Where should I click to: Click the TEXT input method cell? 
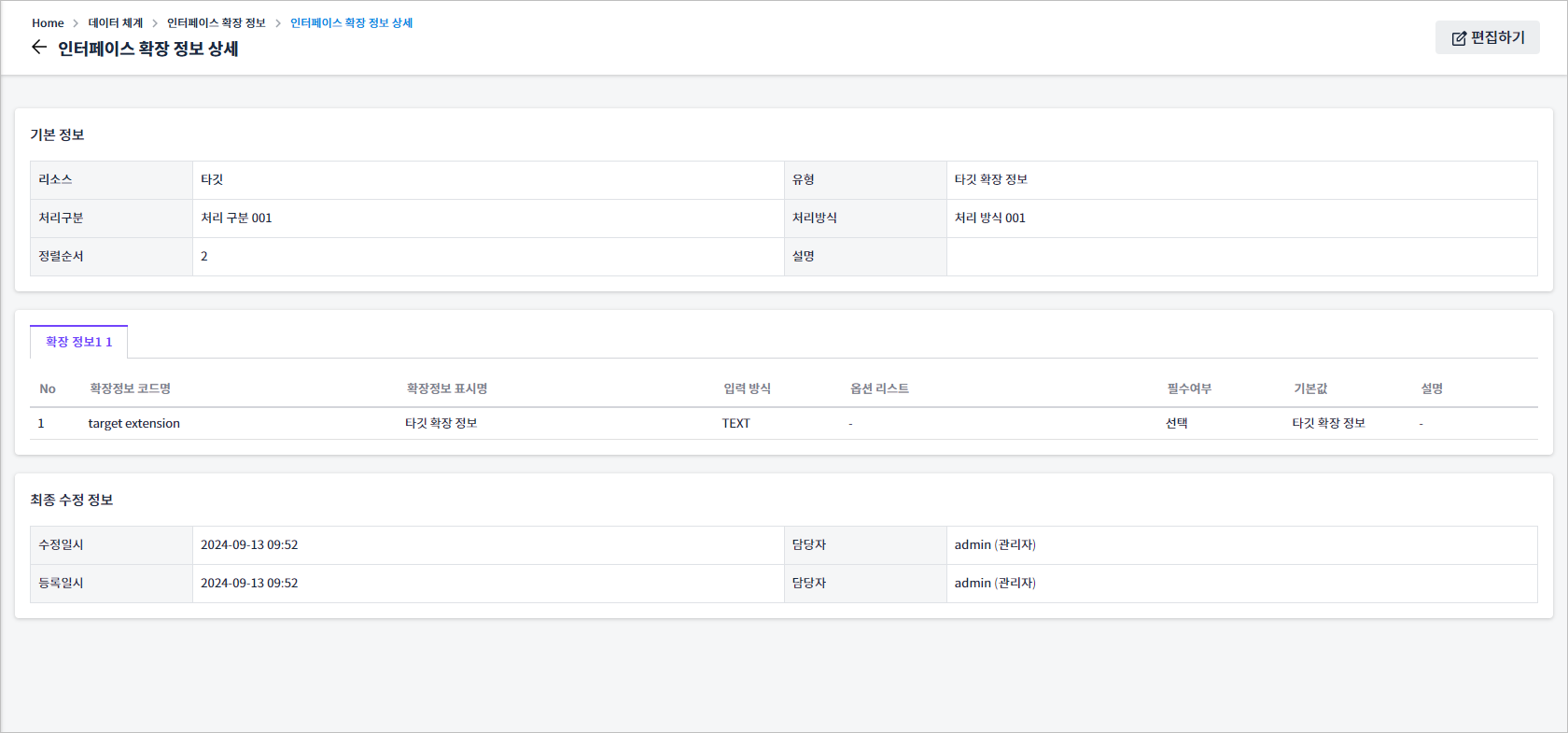click(x=736, y=423)
